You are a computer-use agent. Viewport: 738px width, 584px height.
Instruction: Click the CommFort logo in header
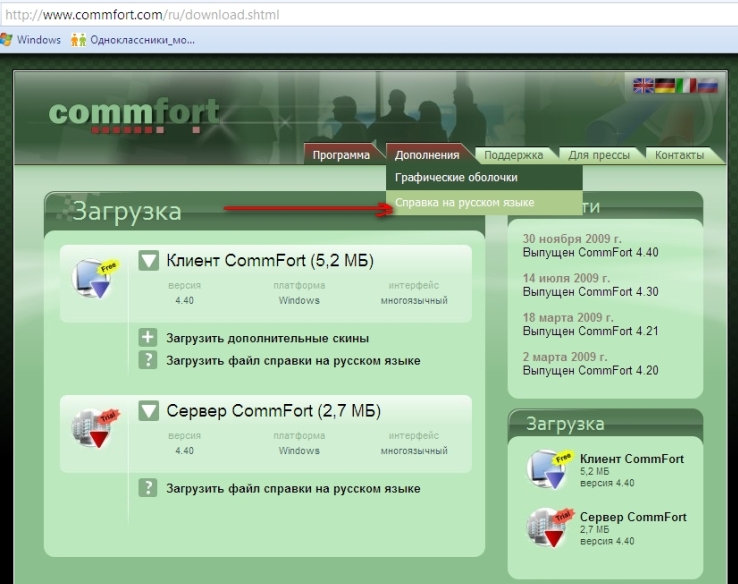pyautogui.click(x=133, y=113)
